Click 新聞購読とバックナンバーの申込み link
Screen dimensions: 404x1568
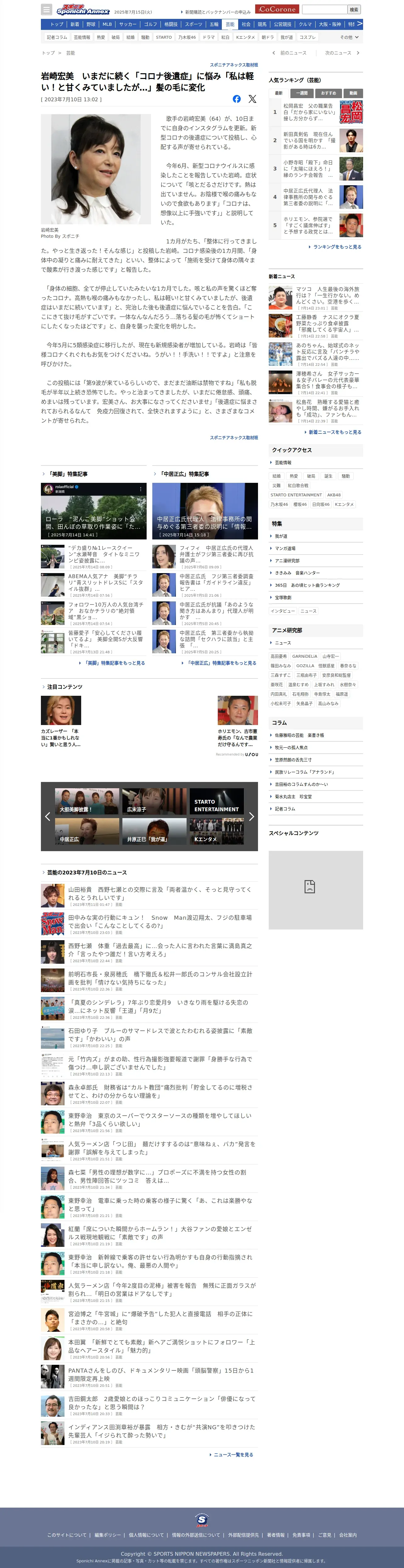[217, 12]
